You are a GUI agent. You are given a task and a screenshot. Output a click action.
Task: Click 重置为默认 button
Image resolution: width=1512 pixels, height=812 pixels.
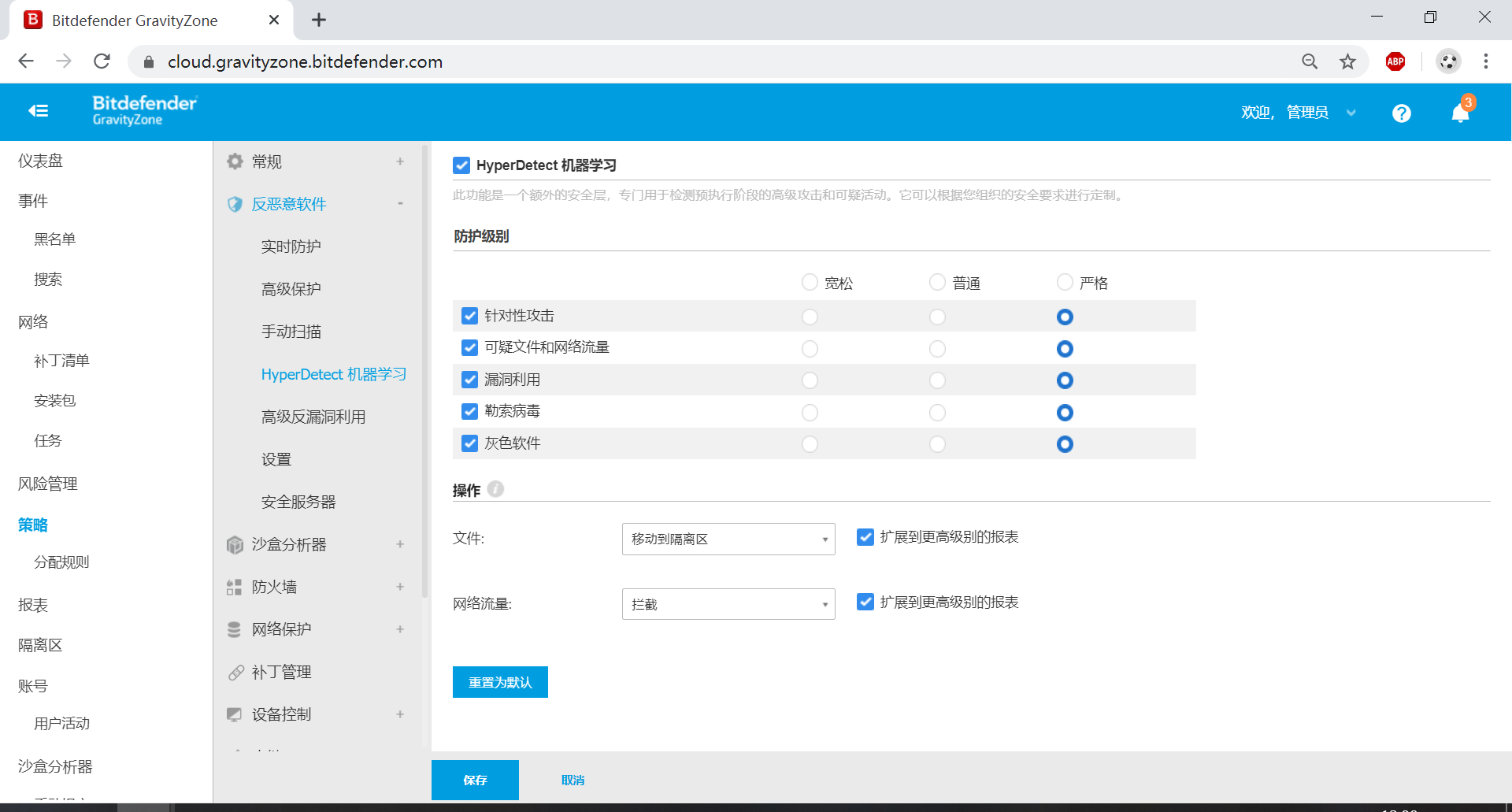coord(500,682)
